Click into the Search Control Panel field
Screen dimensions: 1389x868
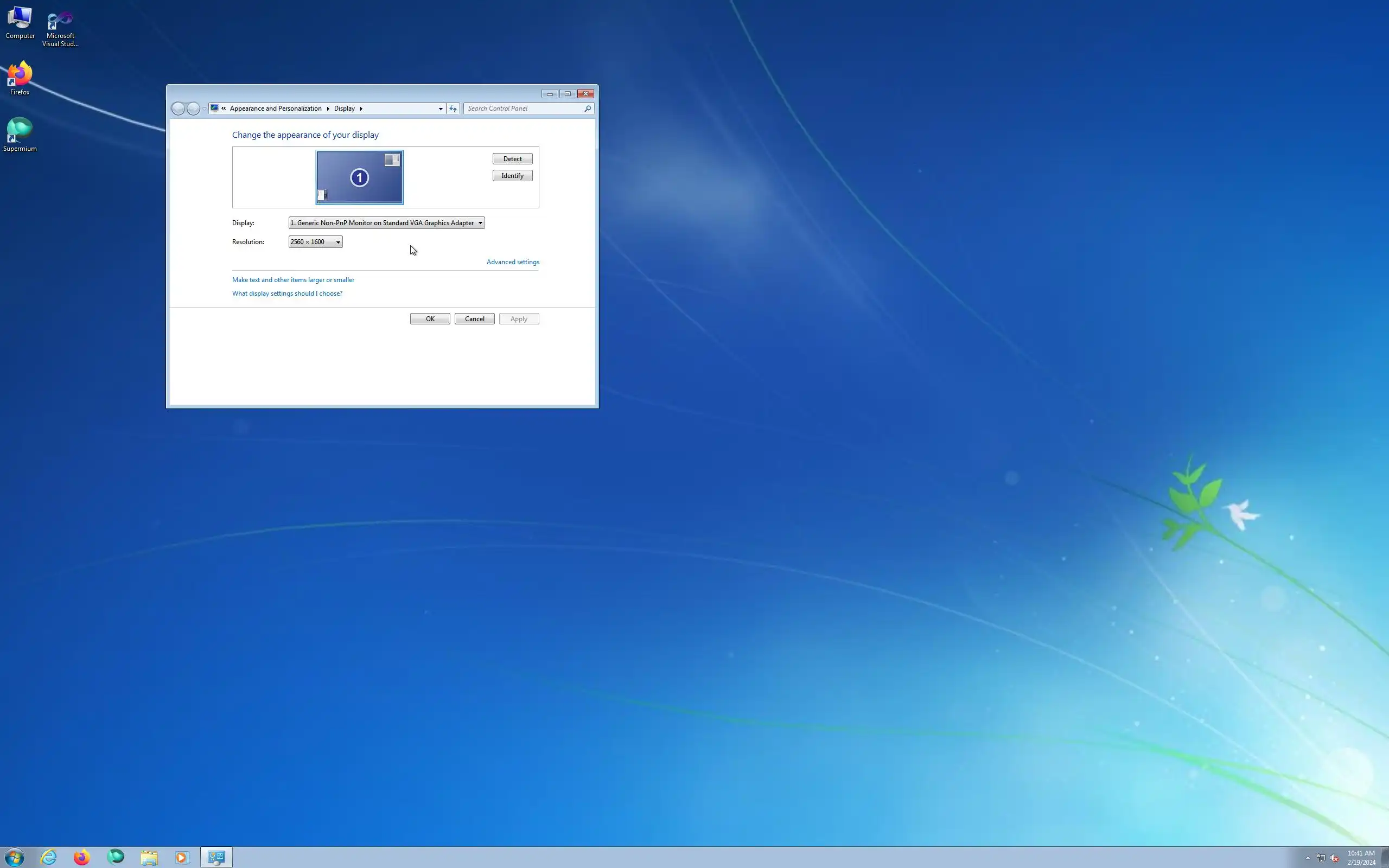pos(524,108)
